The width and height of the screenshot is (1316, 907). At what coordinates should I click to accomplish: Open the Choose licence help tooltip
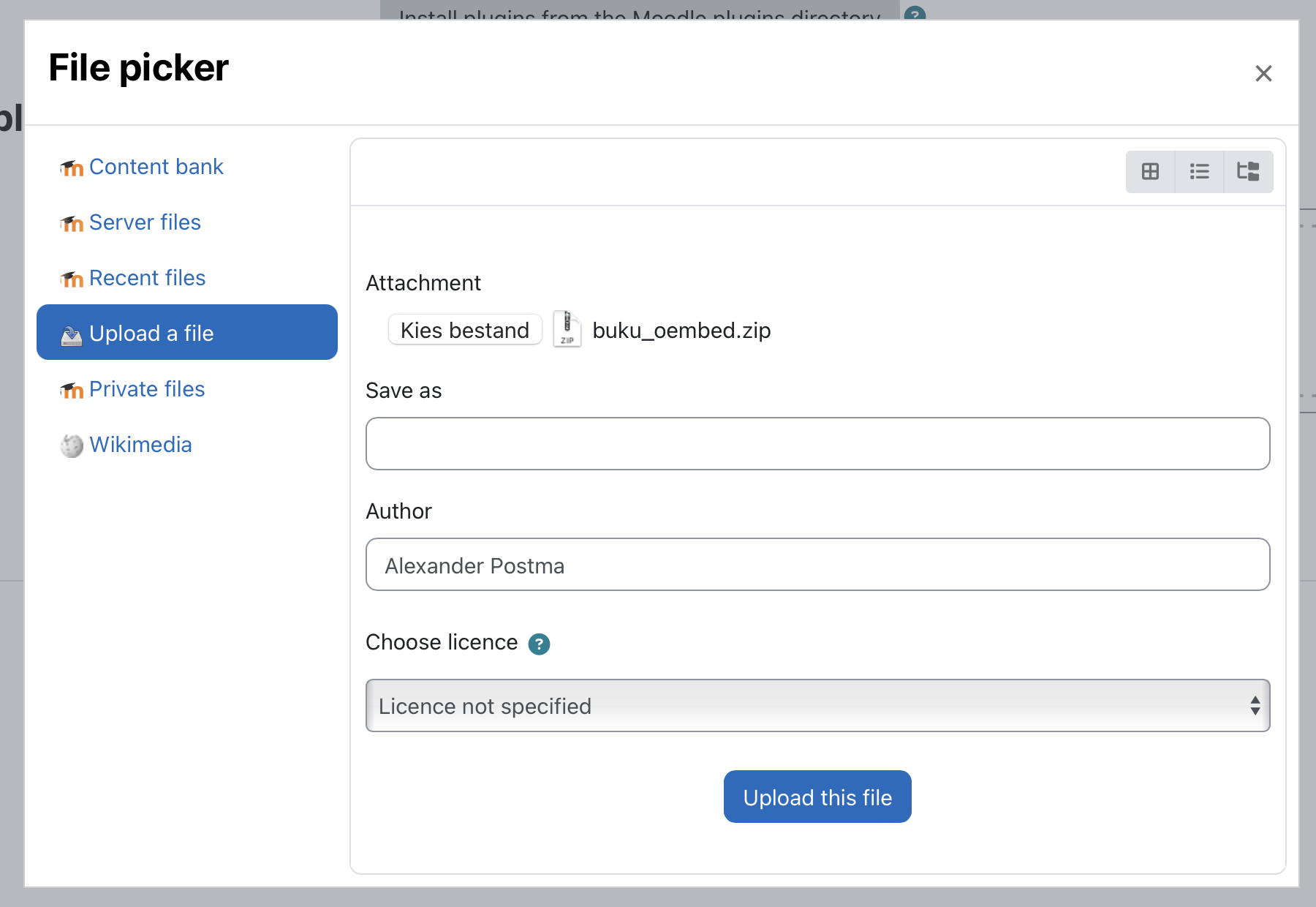[x=539, y=644]
